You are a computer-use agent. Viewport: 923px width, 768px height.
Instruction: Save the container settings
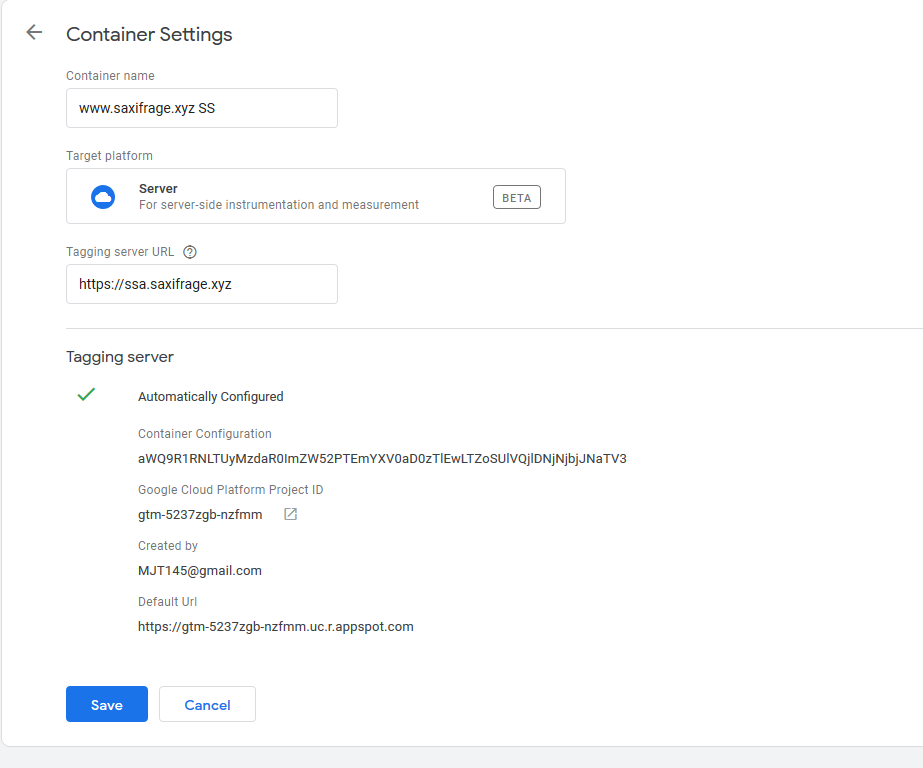[107, 704]
